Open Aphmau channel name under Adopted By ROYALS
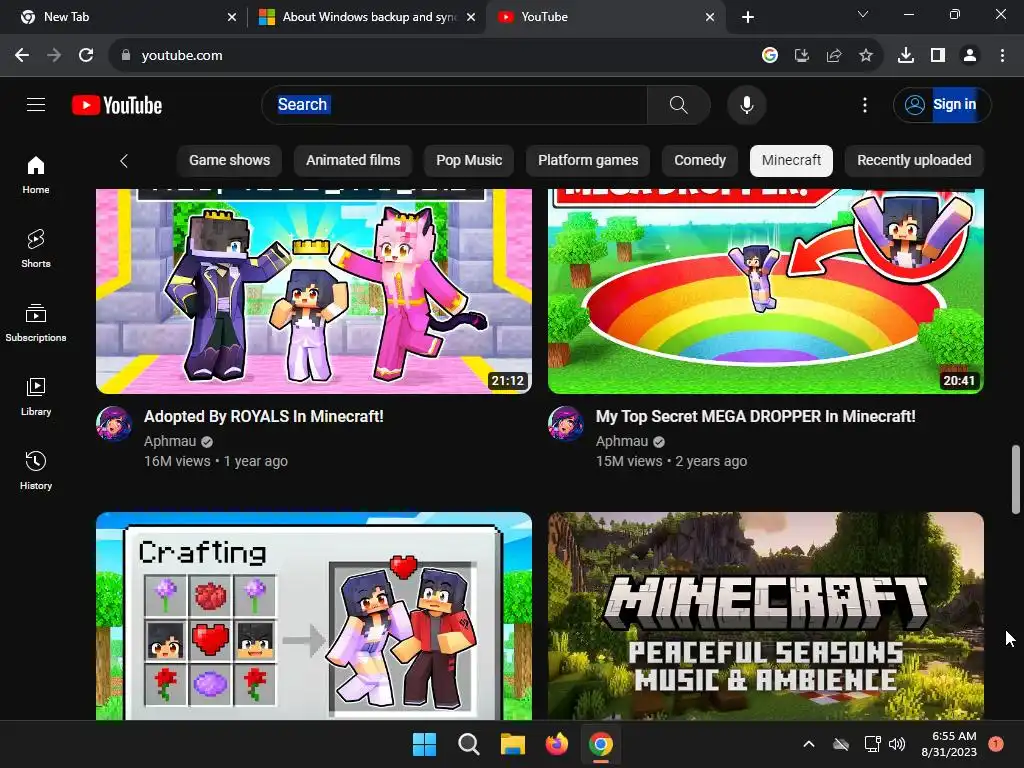This screenshot has width=1024, height=768. pos(170,441)
